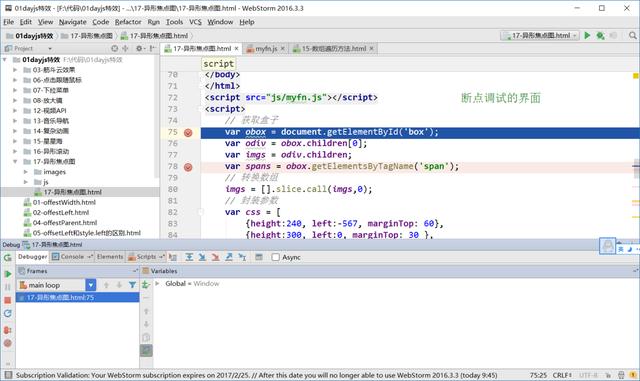The width and height of the screenshot is (640, 381).
Task: Select the 17-异形焦点图.html:75 stack frame
Action: pos(78,297)
